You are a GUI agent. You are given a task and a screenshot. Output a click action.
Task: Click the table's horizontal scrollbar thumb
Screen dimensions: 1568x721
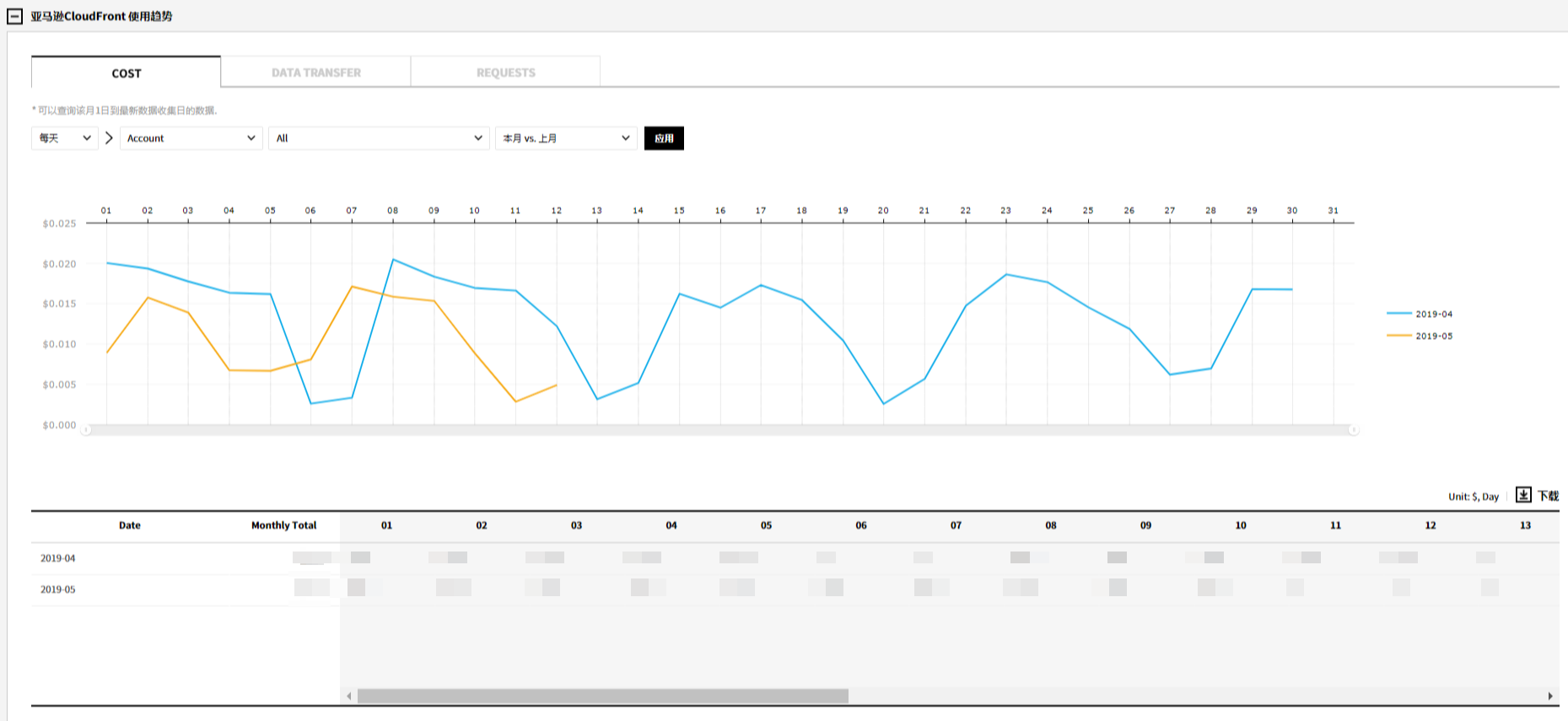click(x=602, y=697)
